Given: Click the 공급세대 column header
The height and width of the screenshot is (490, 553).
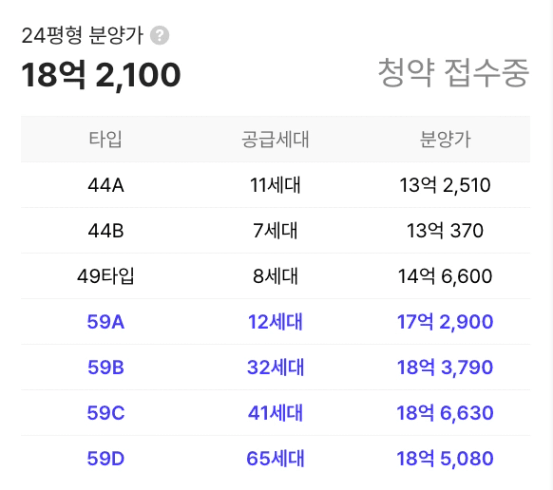Looking at the screenshot, I should click(x=275, y=139).
